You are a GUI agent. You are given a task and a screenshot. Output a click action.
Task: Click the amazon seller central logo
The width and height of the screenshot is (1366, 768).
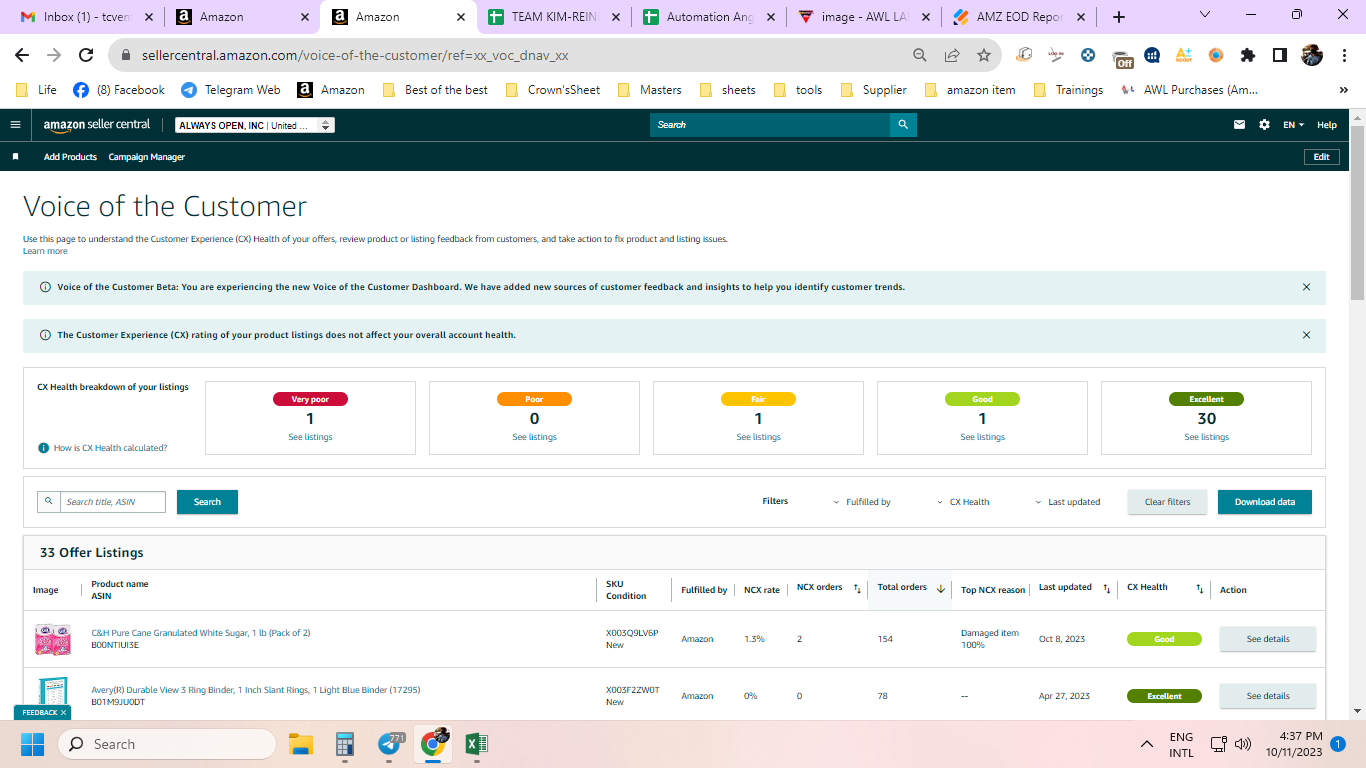click(97, 125)
